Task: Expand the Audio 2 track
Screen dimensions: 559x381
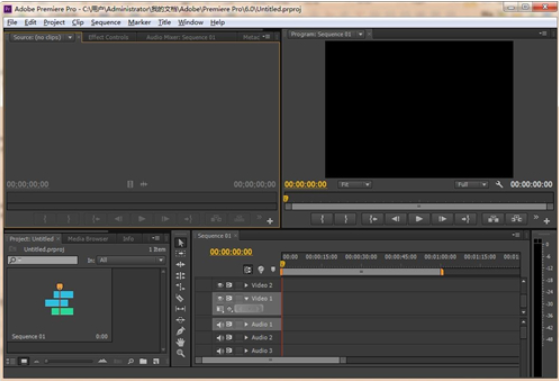Action: pos(246,338)
